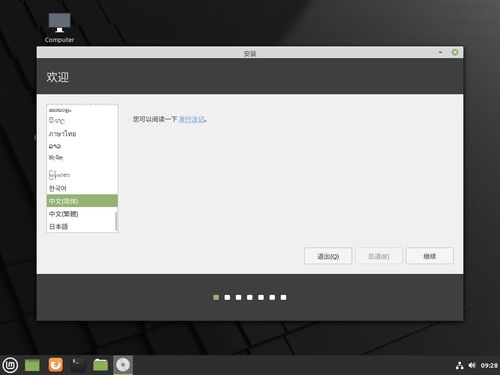Image resolution: width=500 pixels, height=375 pixels.
Task: Open the Computer desktop icon
Action: click(59, 28)
